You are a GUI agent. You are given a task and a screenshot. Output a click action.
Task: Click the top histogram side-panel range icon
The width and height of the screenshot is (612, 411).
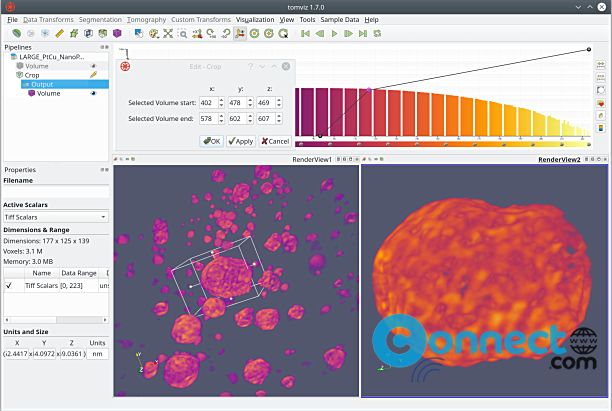601,65
